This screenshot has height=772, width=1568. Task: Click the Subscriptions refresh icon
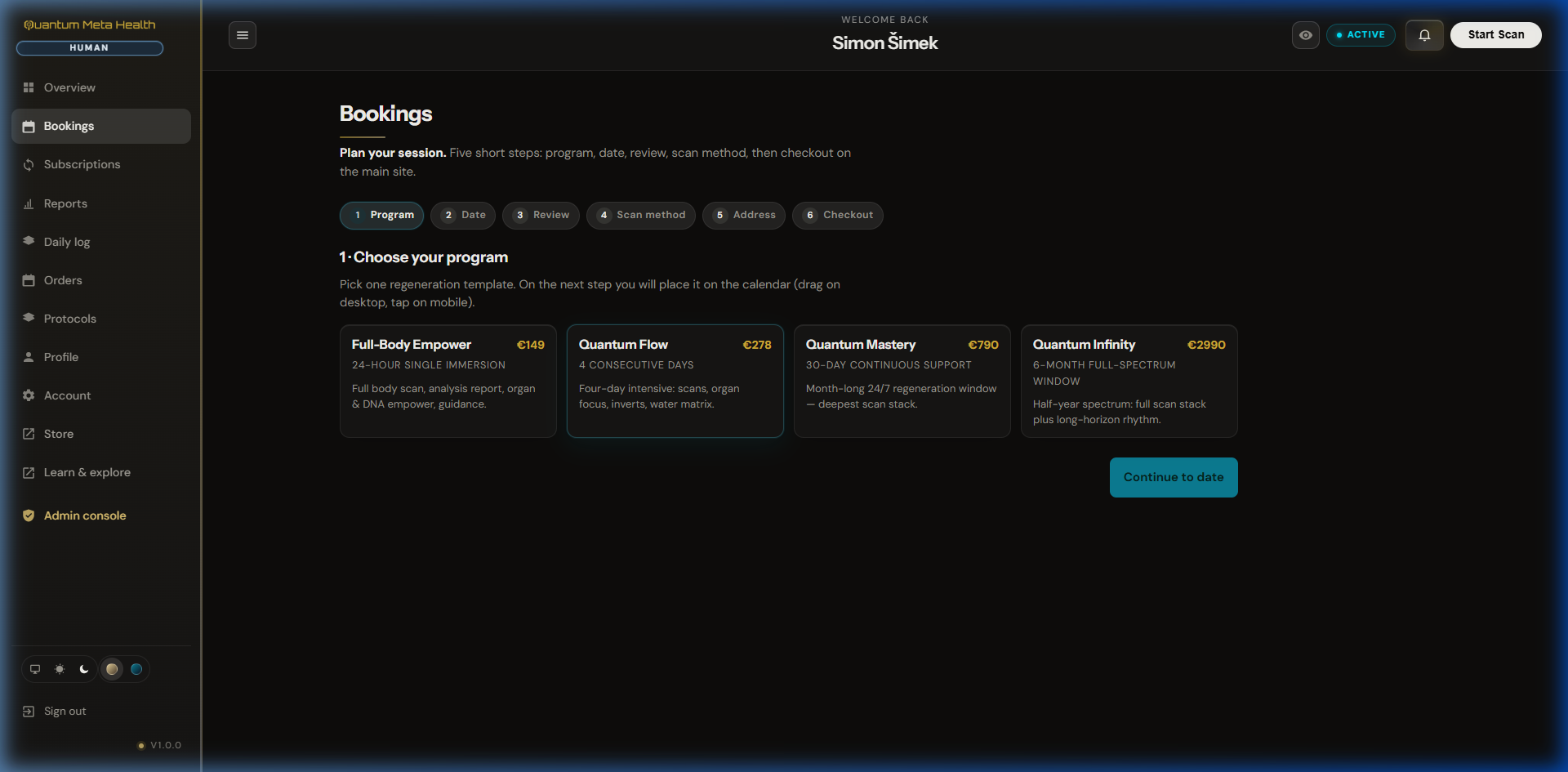[x=29, y=165]
